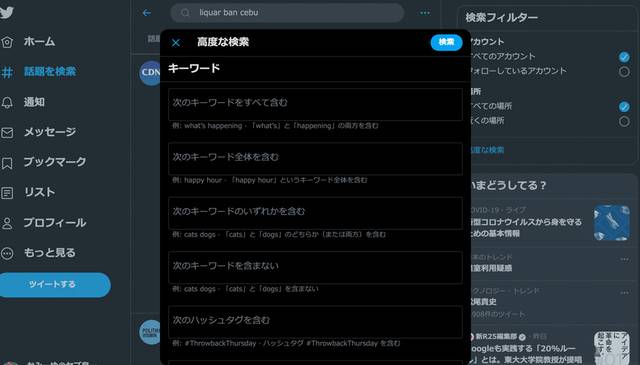This screenshot has height=365, width=640.
Task: Open the three-dot menu next to search bar
Action: (x=425, y=13)
